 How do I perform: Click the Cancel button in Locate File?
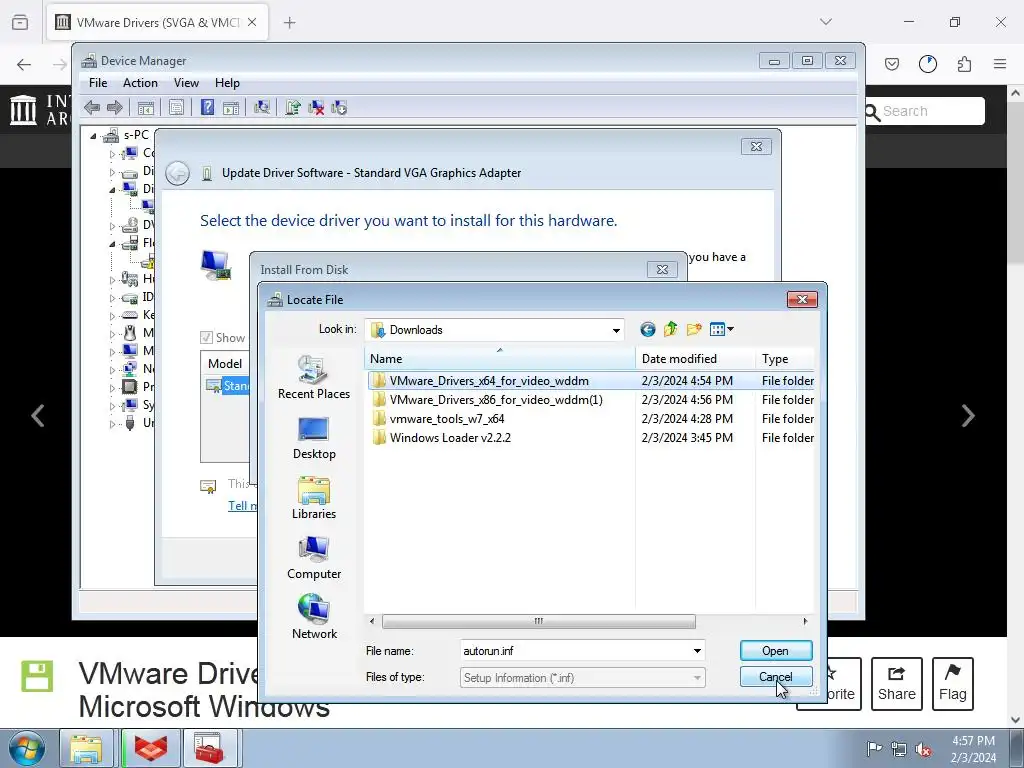776,677
